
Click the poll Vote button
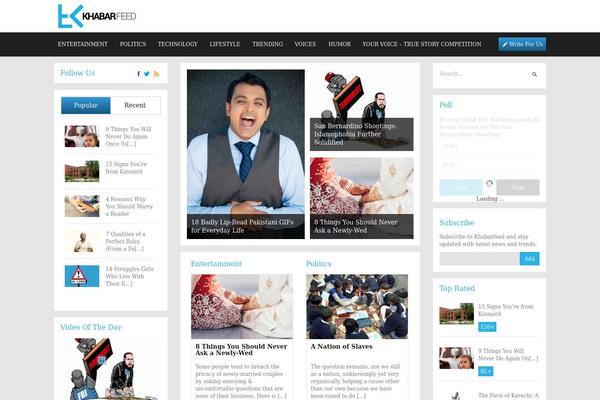(461, 187)
